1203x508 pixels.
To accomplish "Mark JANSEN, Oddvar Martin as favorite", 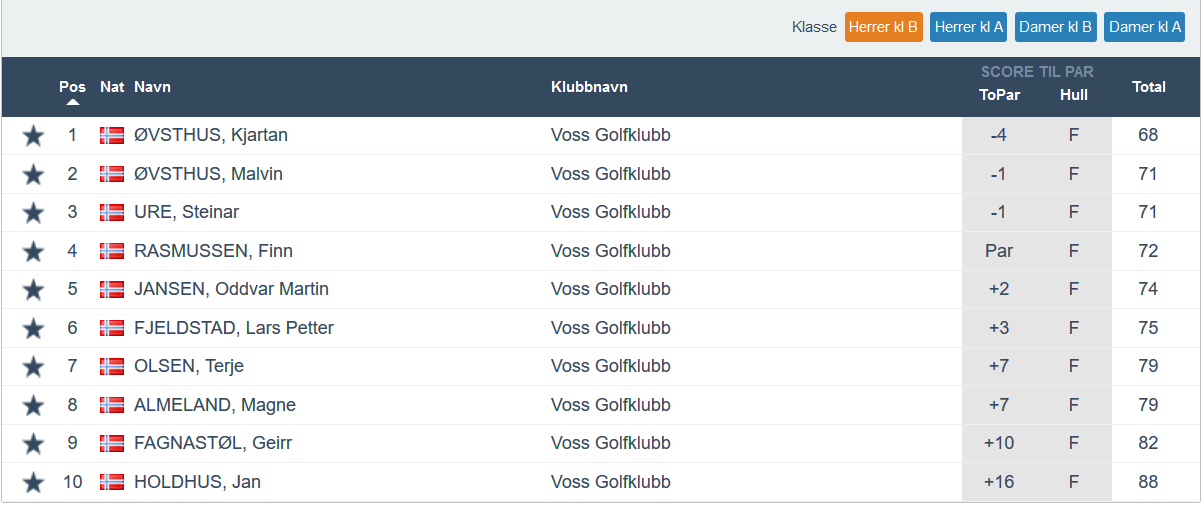I will (33, 290).
